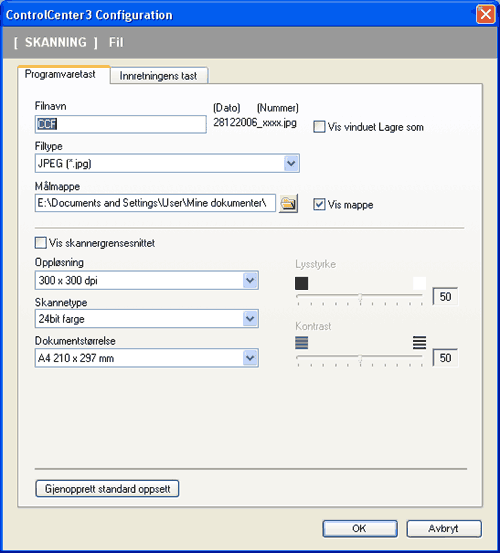Screen dimensions: 500x553
Task: Confirm with the OK button
Action: coord(360,528)
